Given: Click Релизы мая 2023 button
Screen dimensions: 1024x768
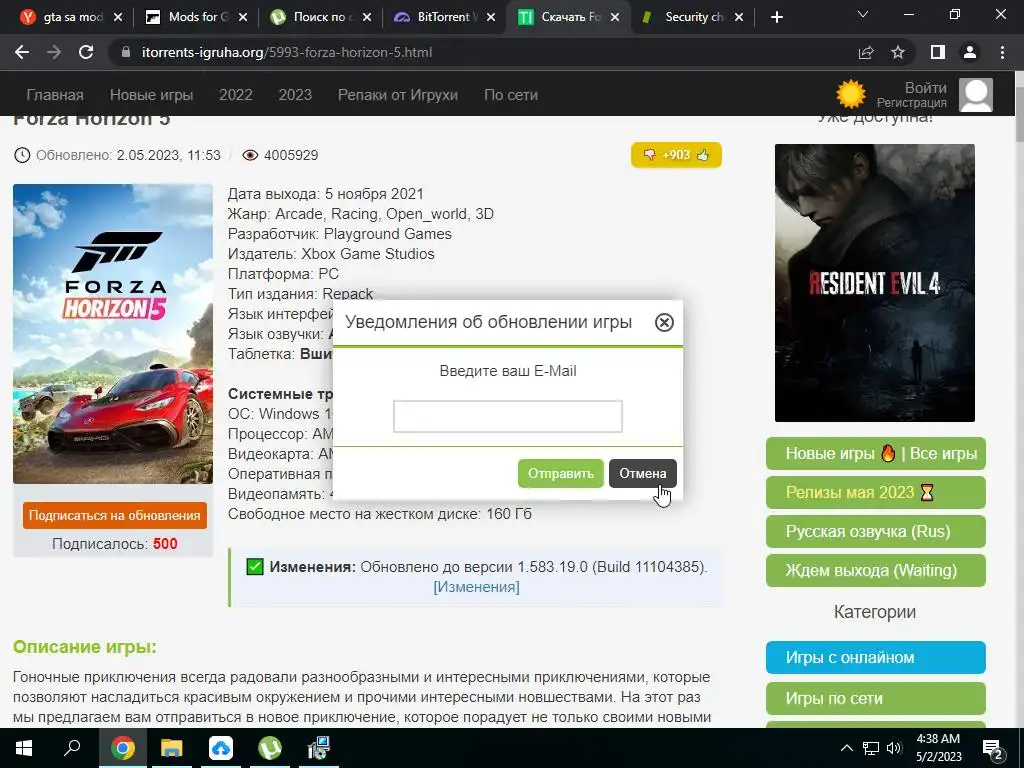Looking at the screenshot, I should [876, 492].
